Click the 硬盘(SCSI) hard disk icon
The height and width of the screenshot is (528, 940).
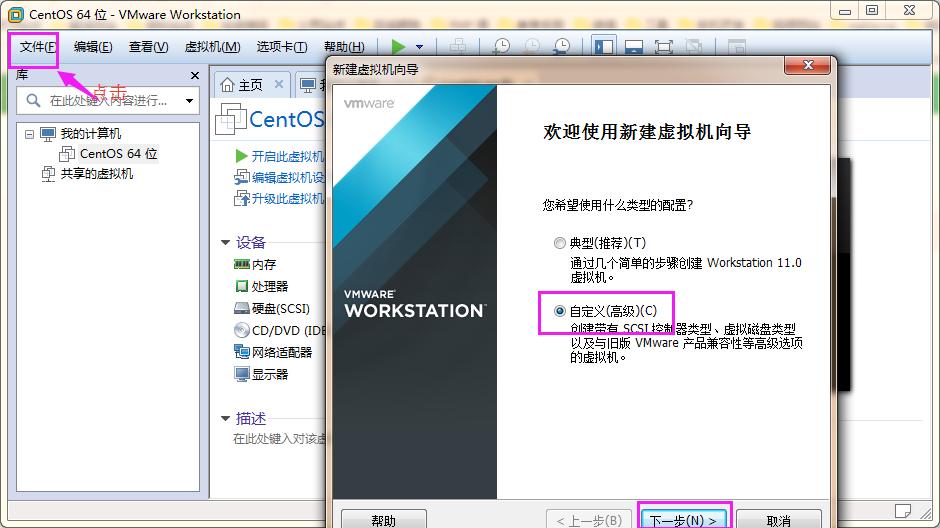(x=242, y=309)
